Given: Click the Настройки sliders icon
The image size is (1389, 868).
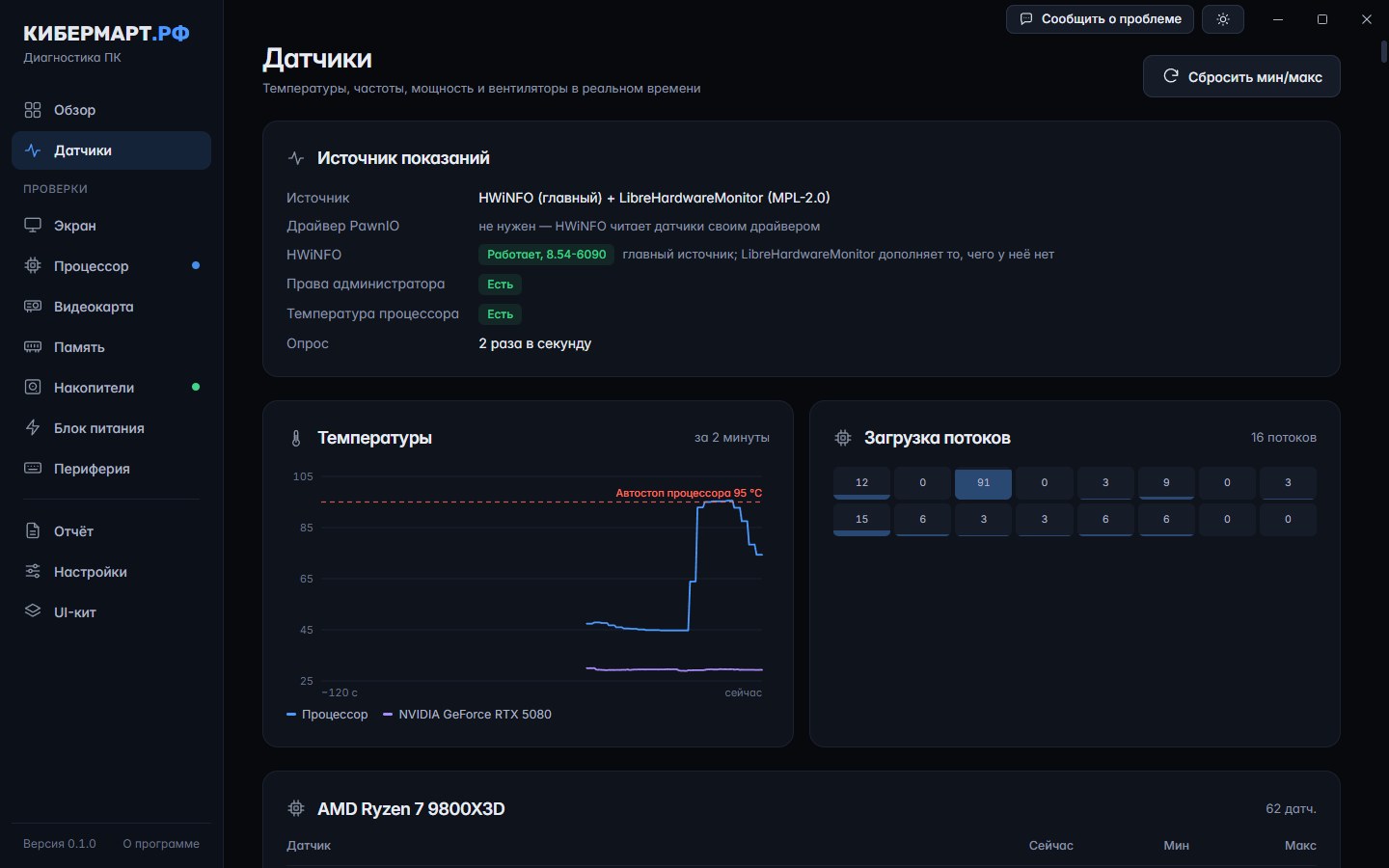Looking at the screenshot, I should click(x=33, y=572).
